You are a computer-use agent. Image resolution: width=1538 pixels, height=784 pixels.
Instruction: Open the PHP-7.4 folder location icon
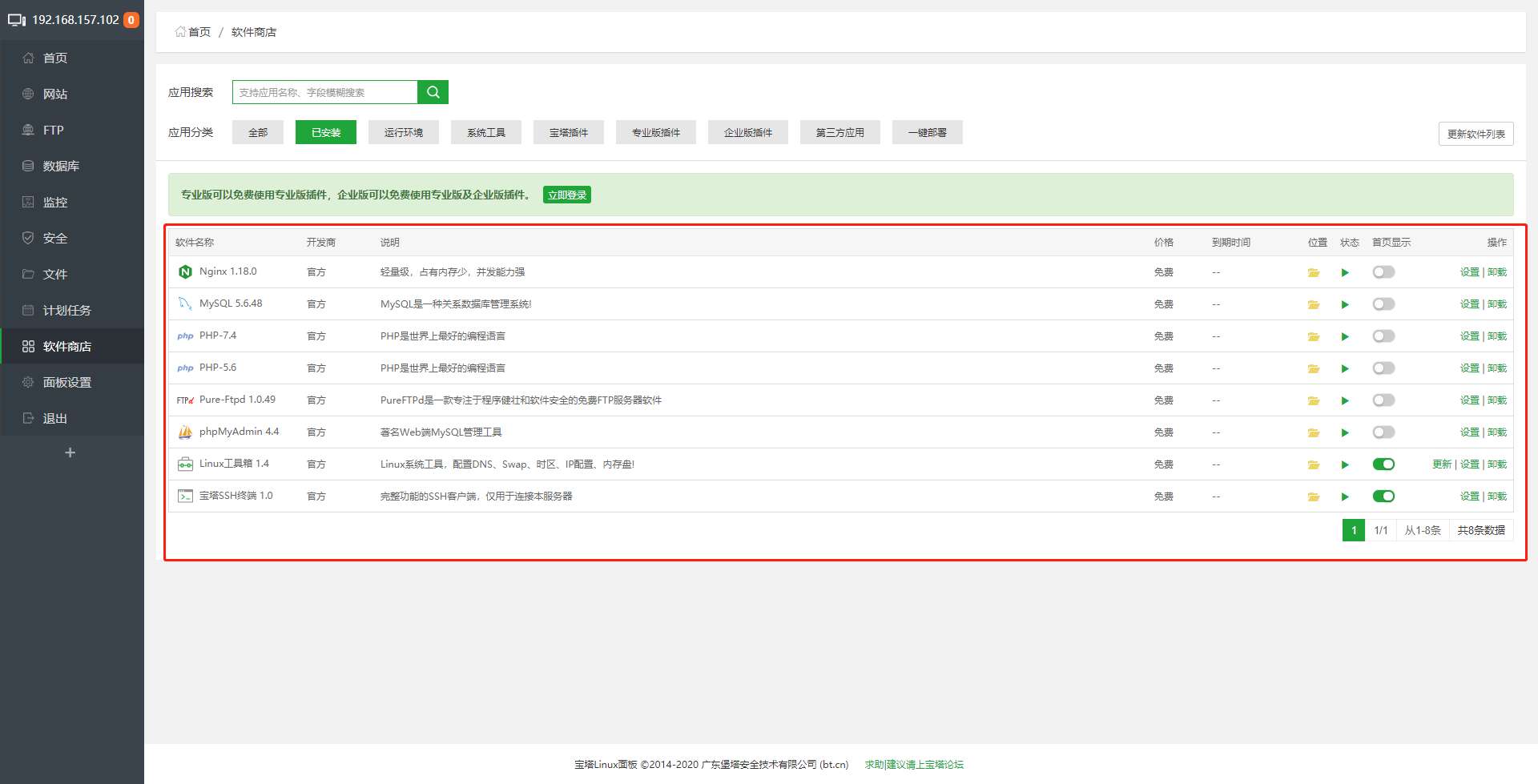tap(1314, 336)
